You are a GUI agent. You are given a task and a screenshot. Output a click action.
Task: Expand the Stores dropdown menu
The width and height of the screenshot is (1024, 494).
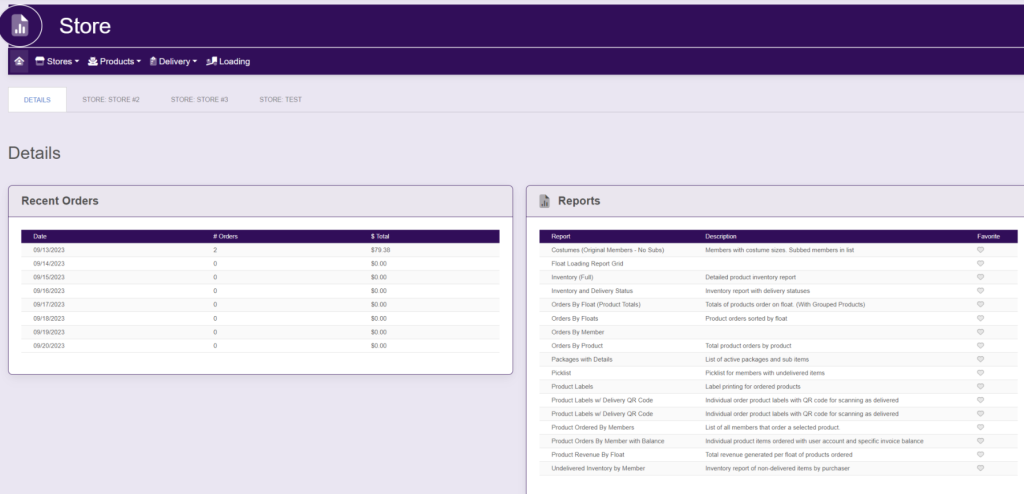57,61
